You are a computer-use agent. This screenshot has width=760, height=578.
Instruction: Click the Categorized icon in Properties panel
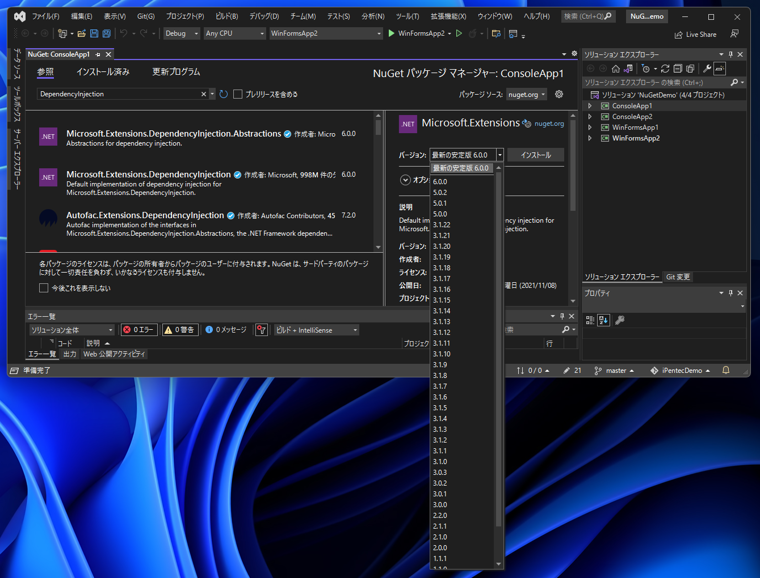click(x=590, y=320)
